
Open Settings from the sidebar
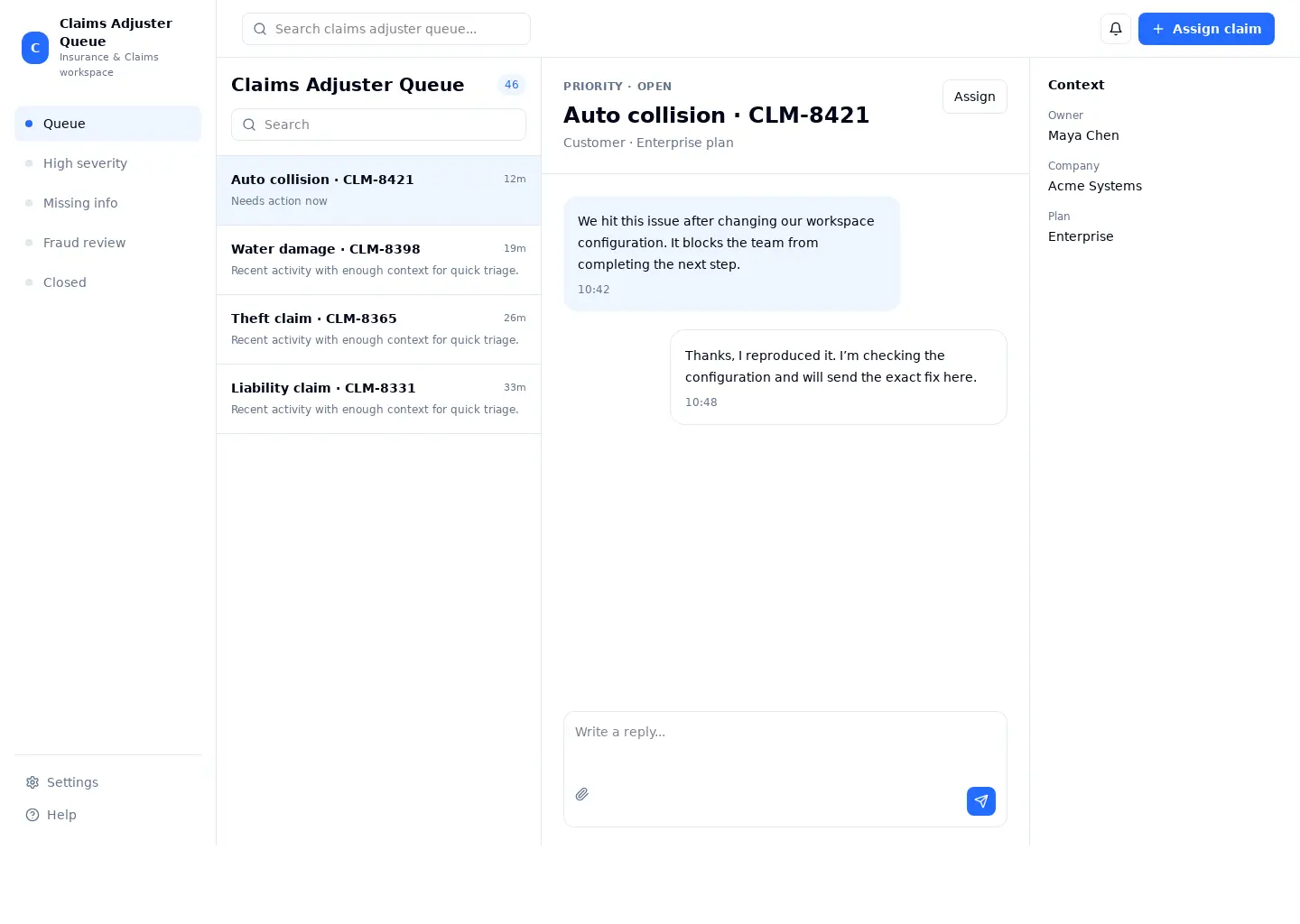pyautogui.click(x=62, y=782)
